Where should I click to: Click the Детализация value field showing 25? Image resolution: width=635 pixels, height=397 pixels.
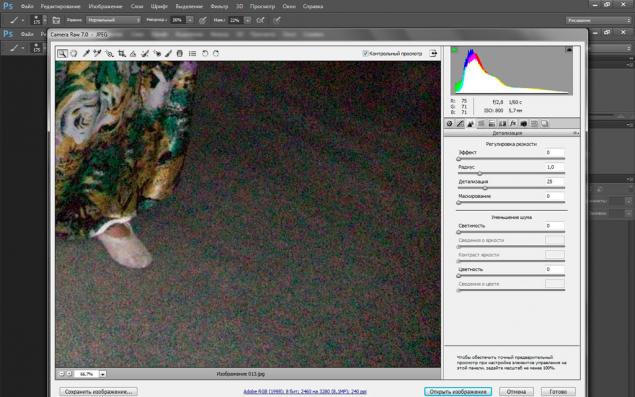pyautogui.click(x=554, y=182)
